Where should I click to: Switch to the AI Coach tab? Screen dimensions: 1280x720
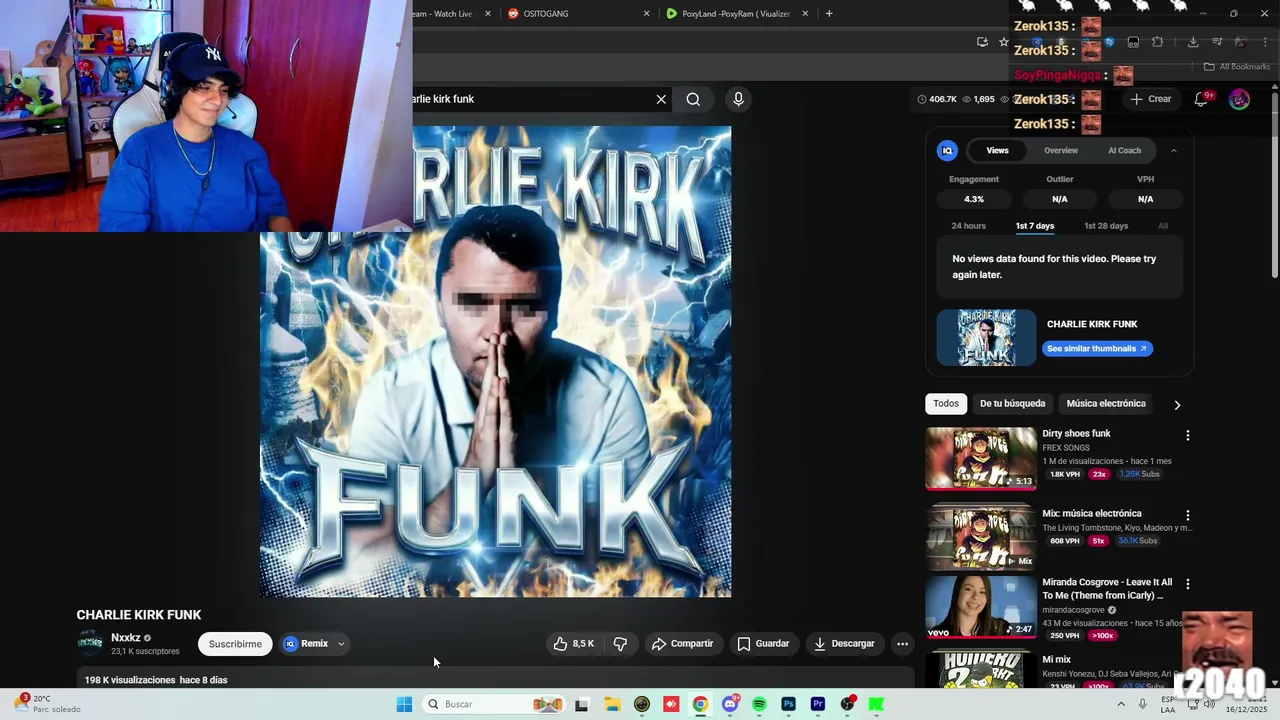pyautogui.click(x=1124, y=150)
